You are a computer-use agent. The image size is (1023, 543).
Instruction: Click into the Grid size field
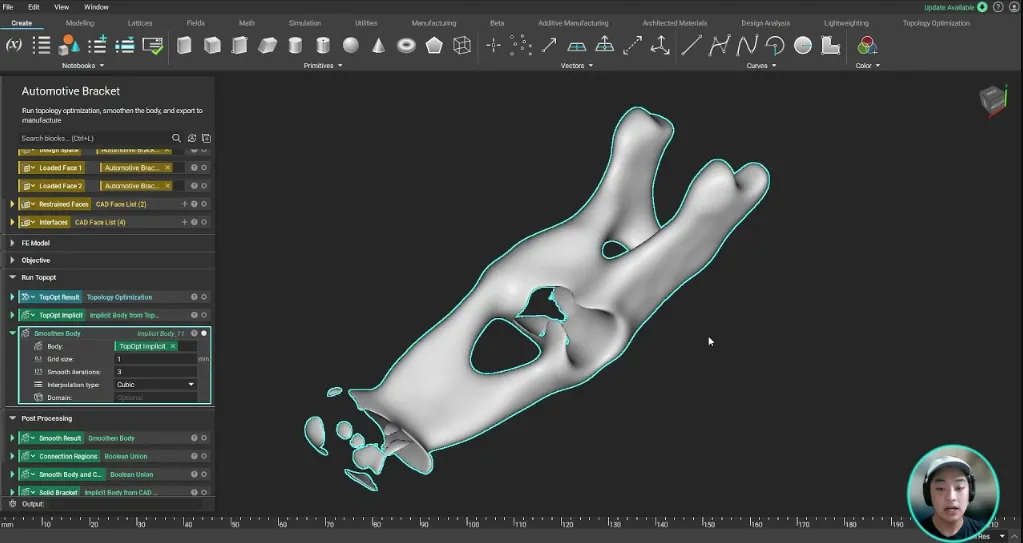tap(156, 359)
